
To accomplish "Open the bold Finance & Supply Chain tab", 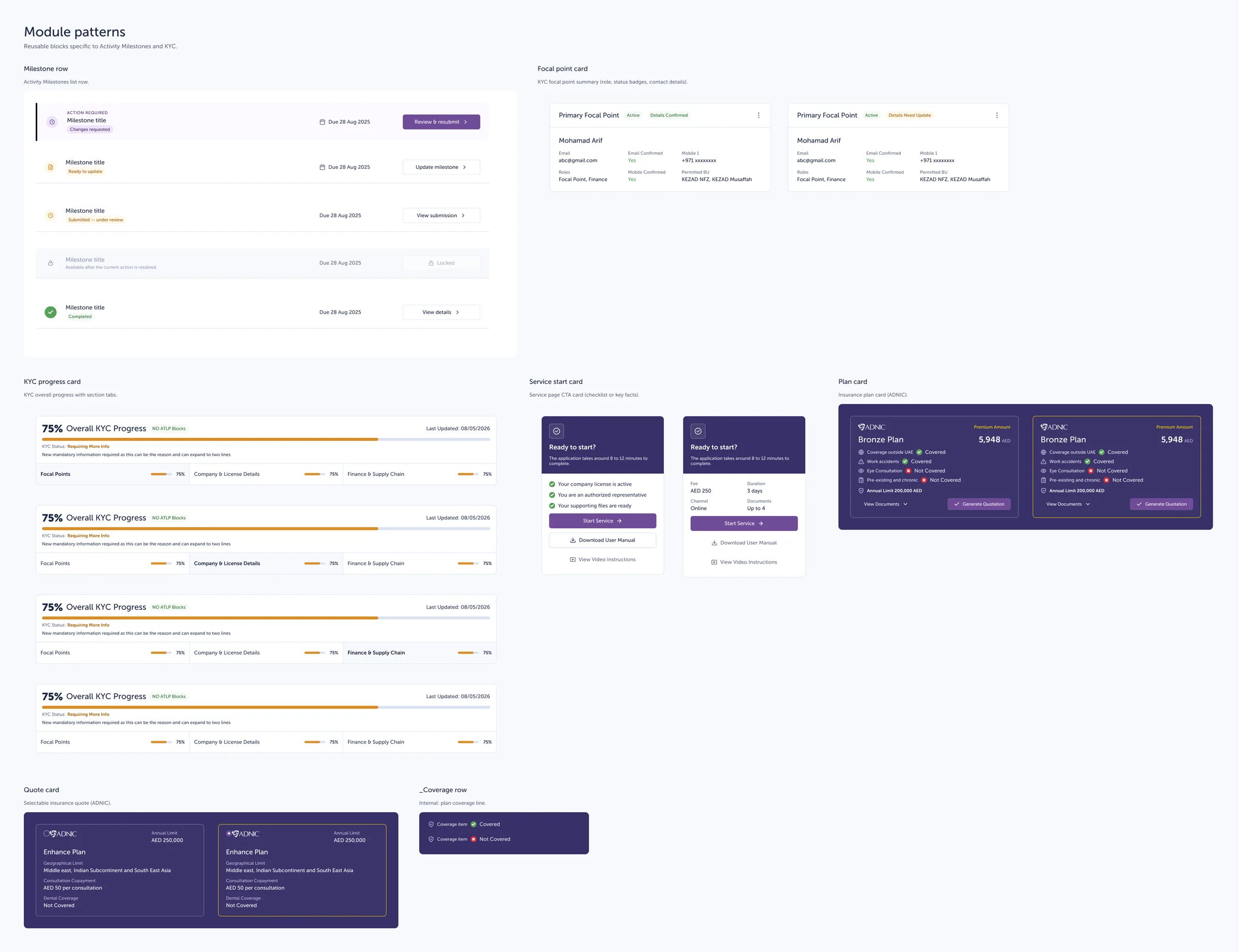I will click(419, 653).
